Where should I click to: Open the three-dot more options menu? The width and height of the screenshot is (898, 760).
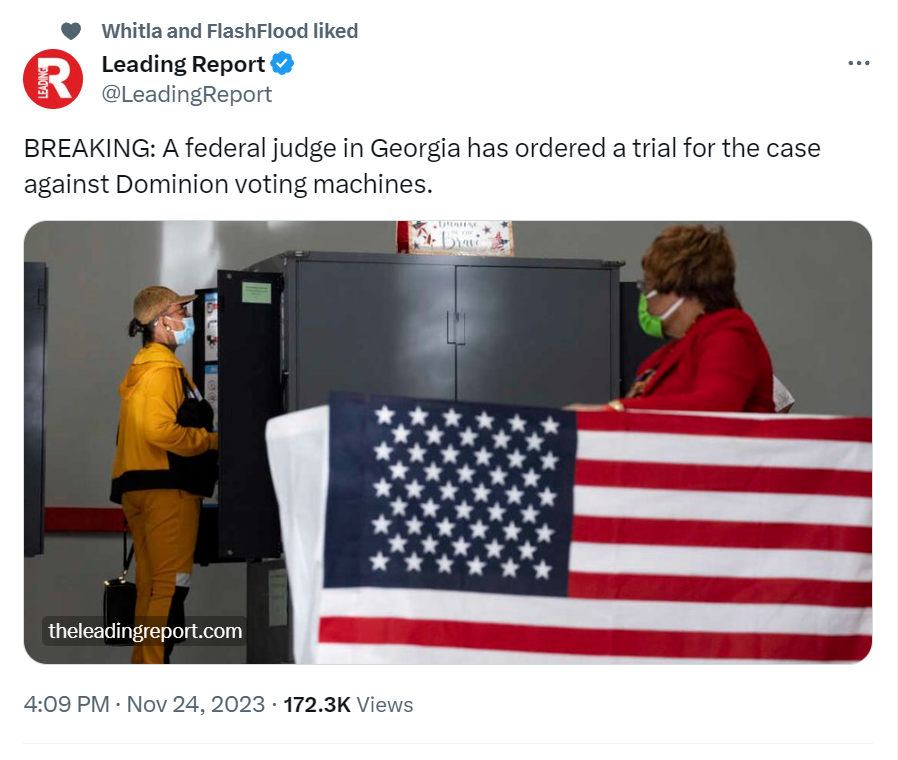point(858,63)
